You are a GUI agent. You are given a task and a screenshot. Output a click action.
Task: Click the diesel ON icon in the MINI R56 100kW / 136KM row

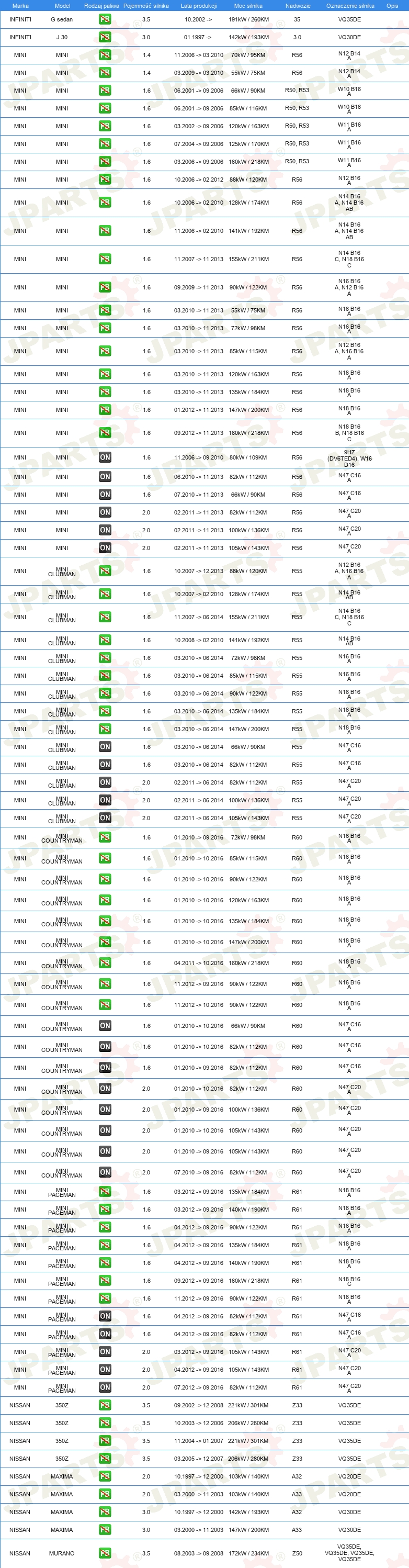click(x=105, y=530)
